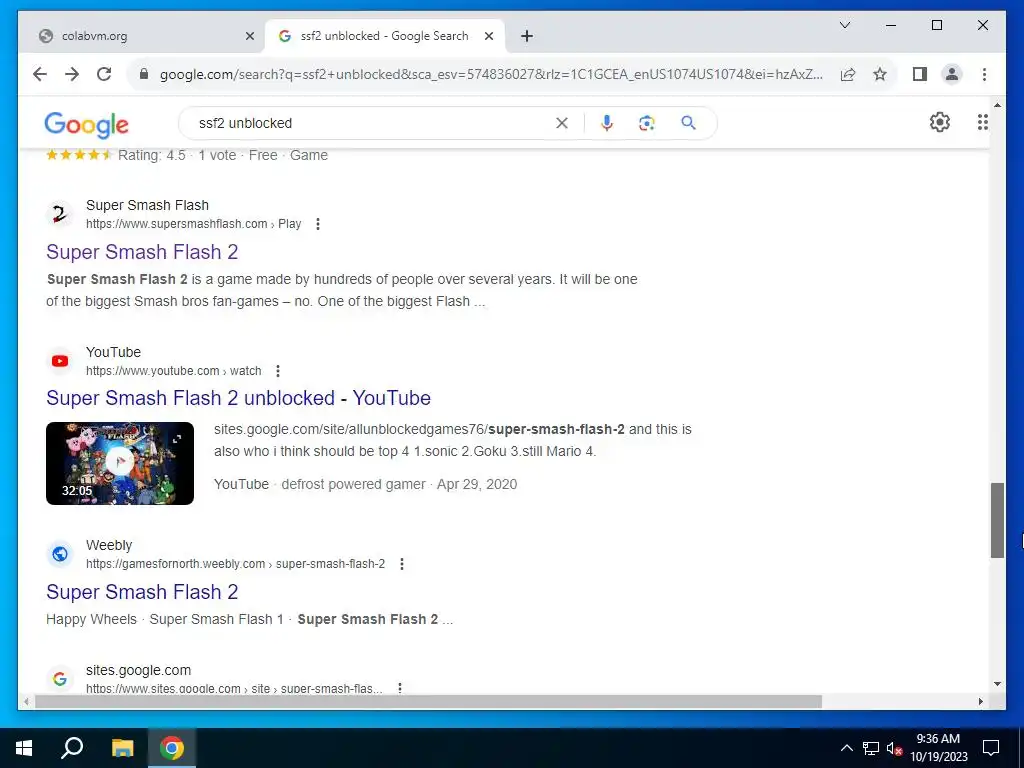1024x768 pixels.
Task: Open tab search dropdown chevron
Action: (x=844, y=25)
